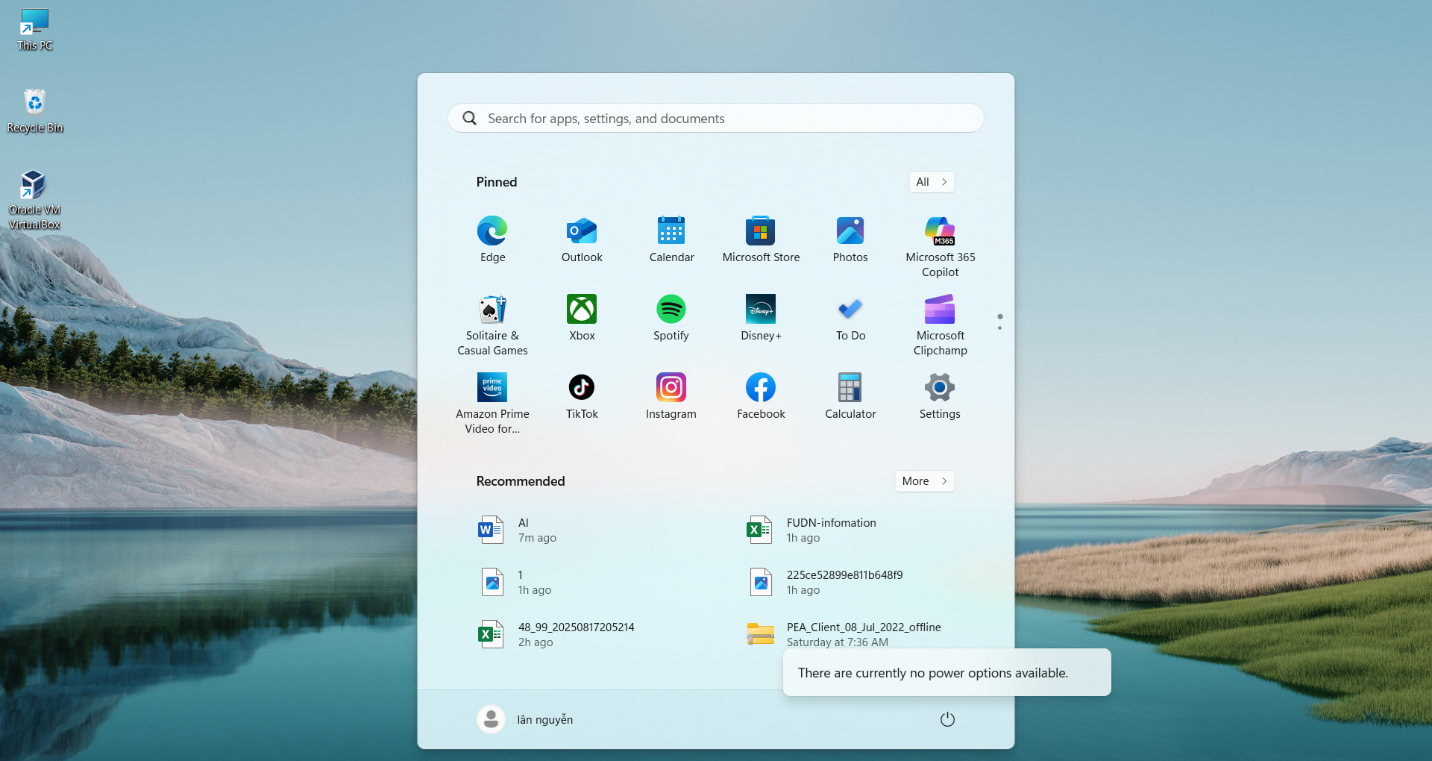Select the Recycle Bin desktop icon

pyautogui.click(x=35, y=110)
